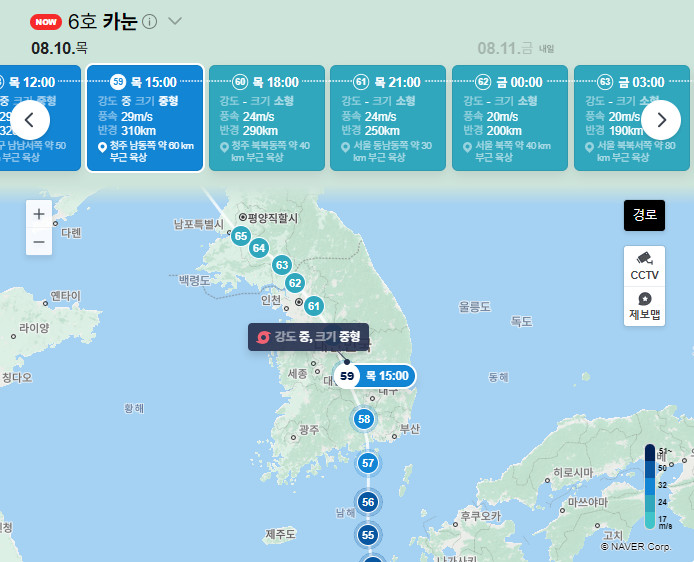Click the info icon next to 카눈

coord(150,21)
